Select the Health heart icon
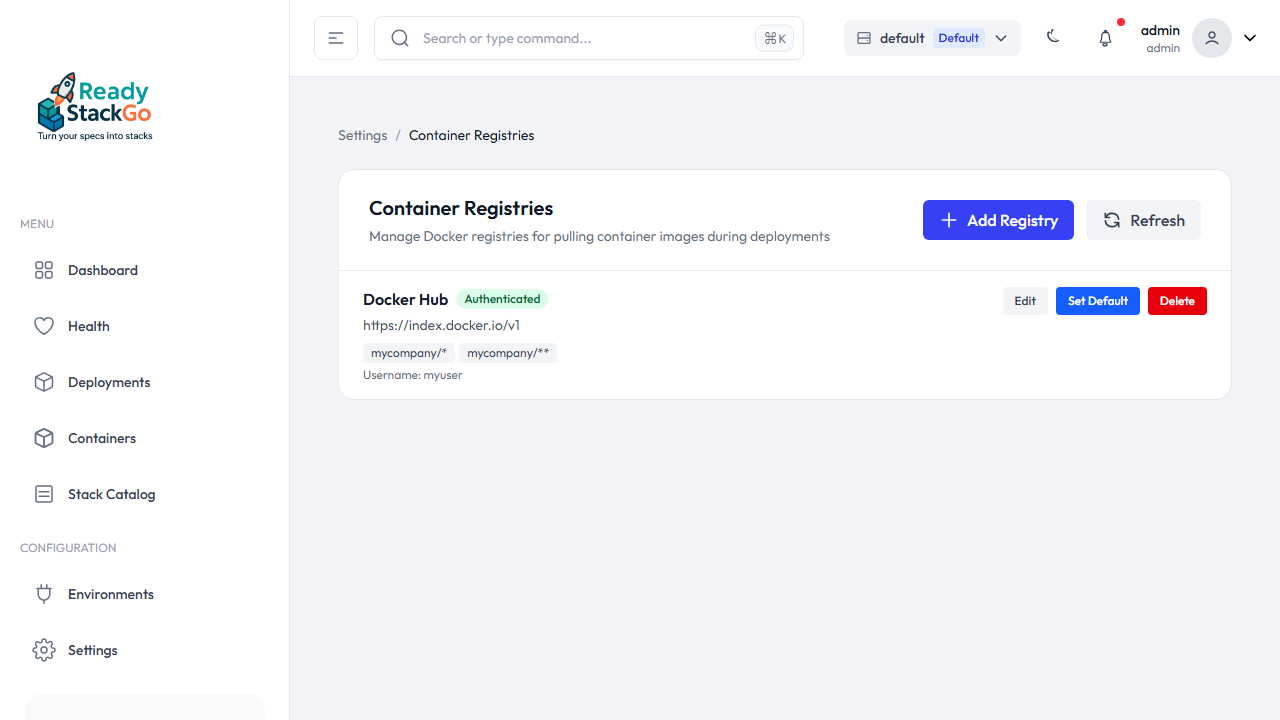Image resolution: width=1280 pixels, height=720 pixels. (44, 325)
